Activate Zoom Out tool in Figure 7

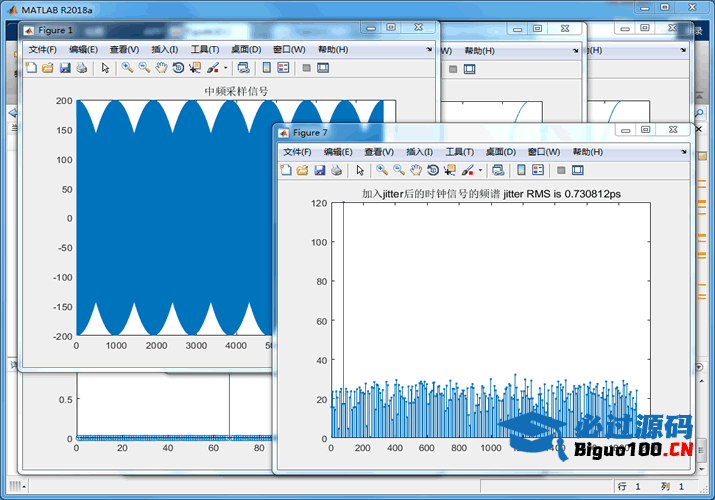click(x=399, y=170)
